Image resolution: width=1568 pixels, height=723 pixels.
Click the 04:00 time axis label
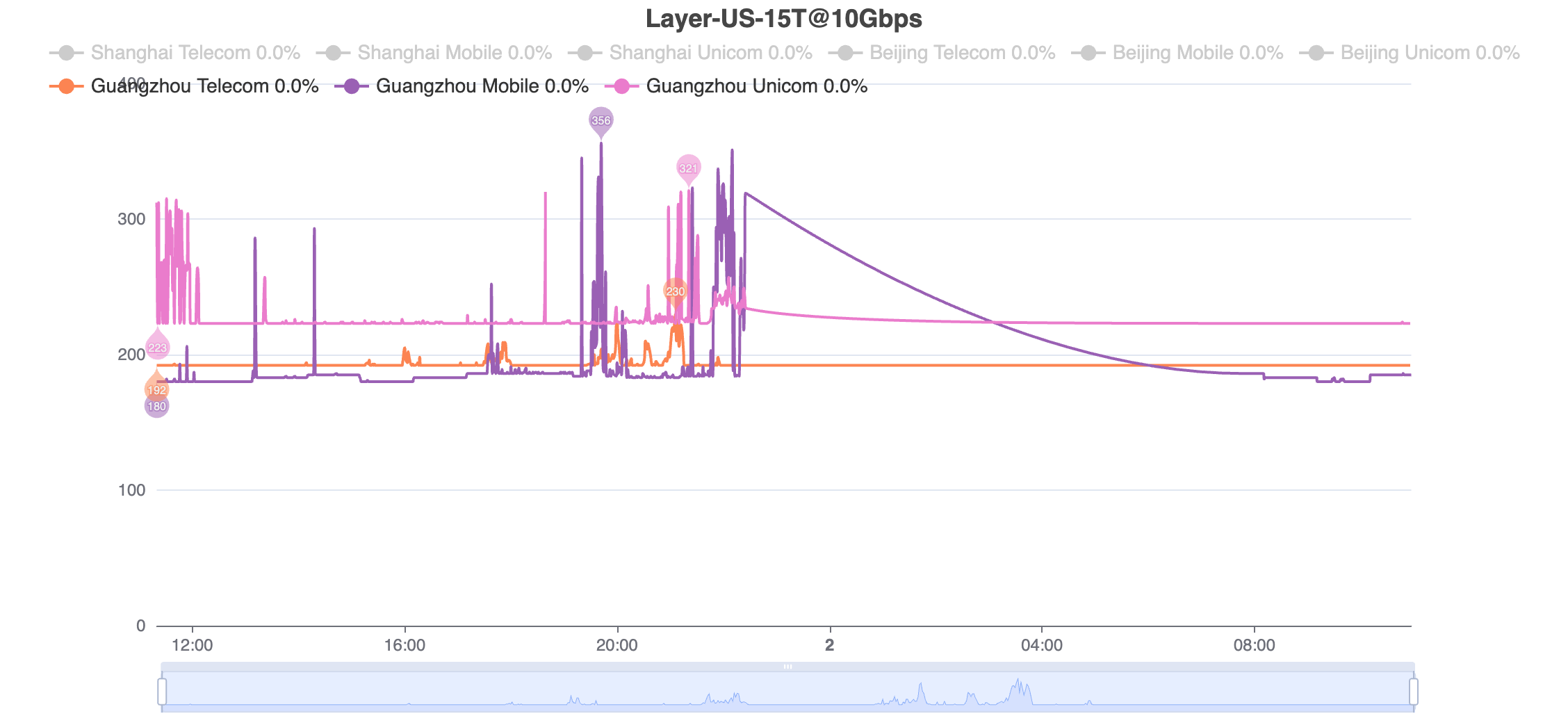click(1042, 645)
